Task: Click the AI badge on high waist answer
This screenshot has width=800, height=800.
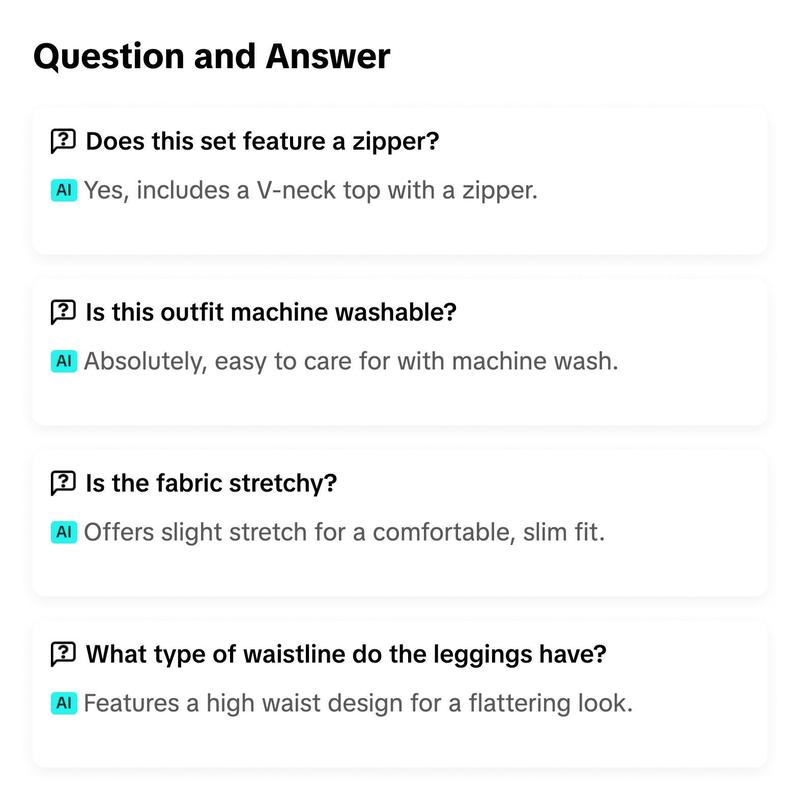Action: coord(64,703)
